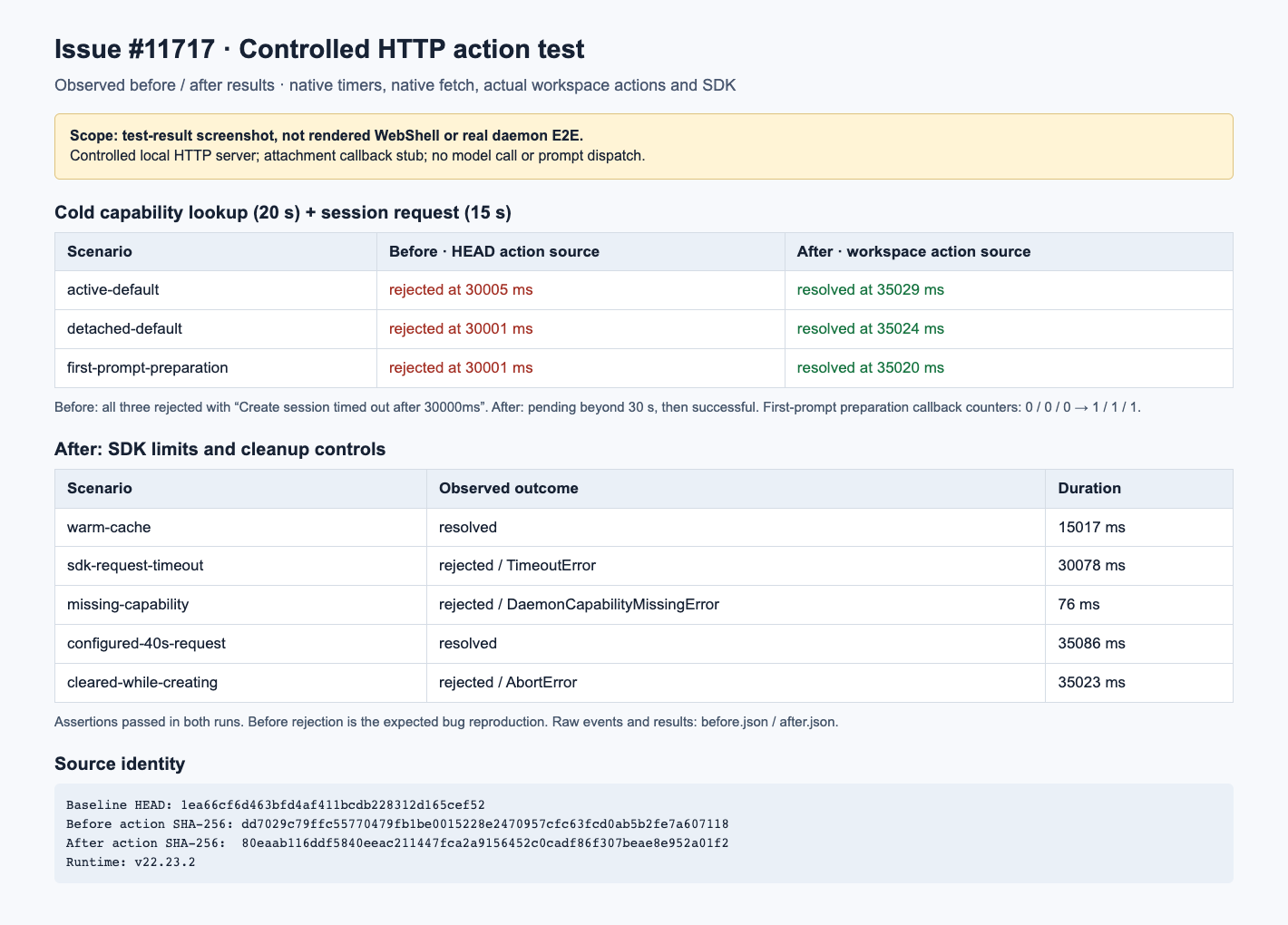
Task: Click 'rejected / AbortError' outcome
Action: [508, 682]
